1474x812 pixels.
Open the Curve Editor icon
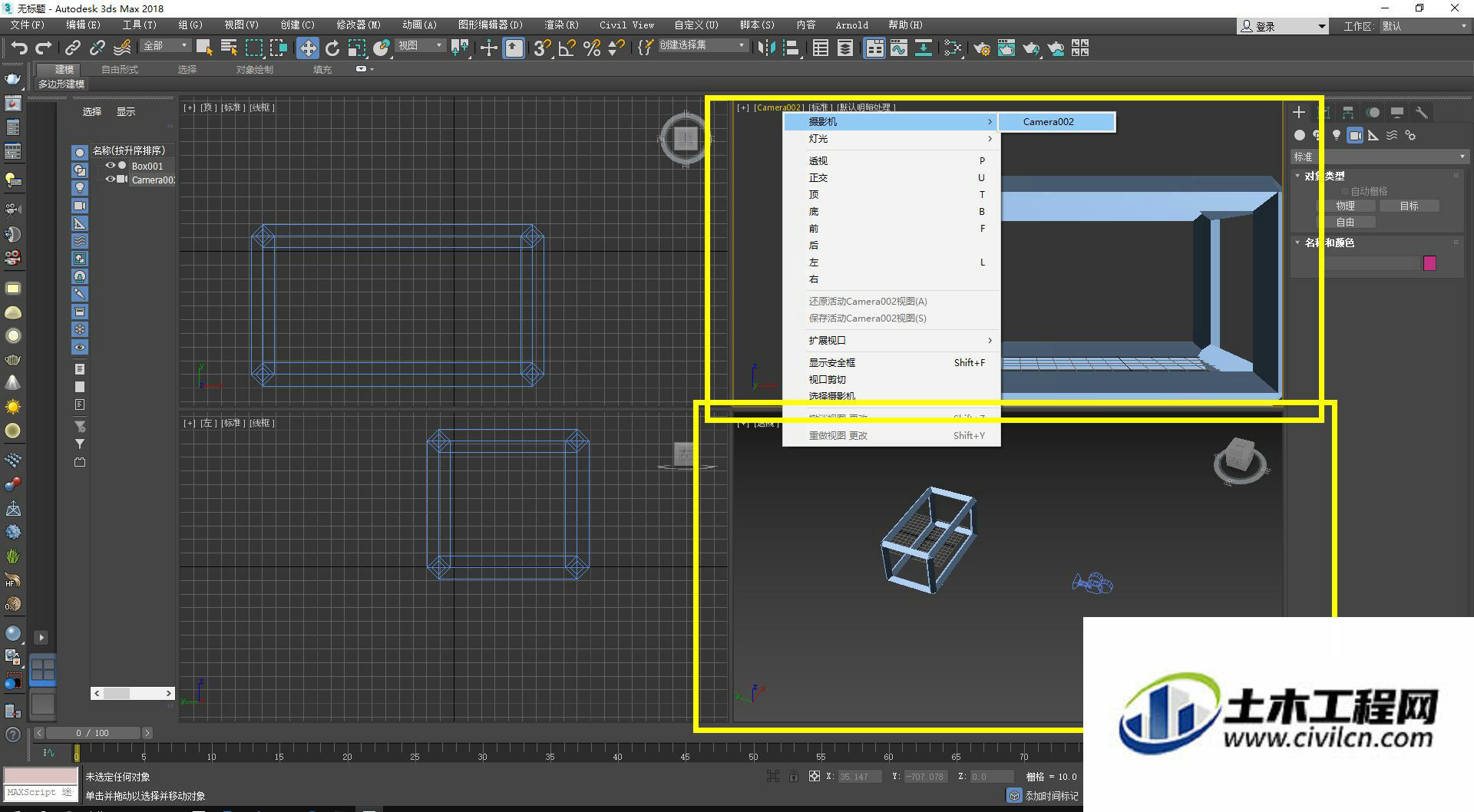tap(899, 48)
